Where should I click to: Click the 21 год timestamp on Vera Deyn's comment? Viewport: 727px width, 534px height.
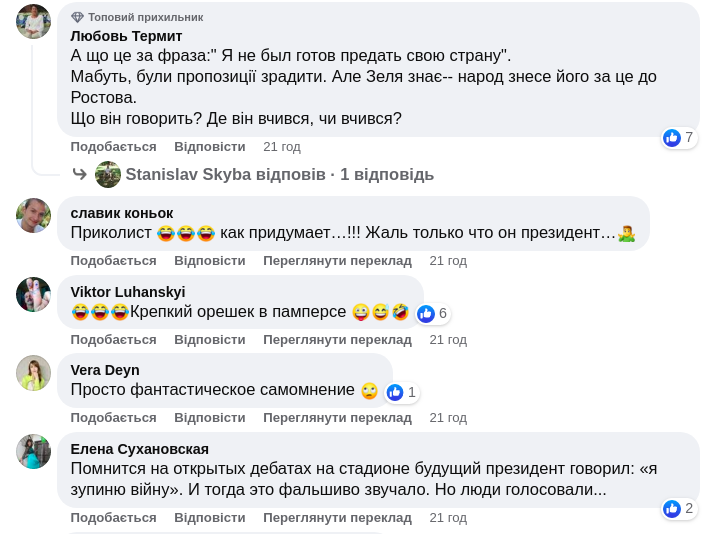pyautogui.click(x=448, y=417)
